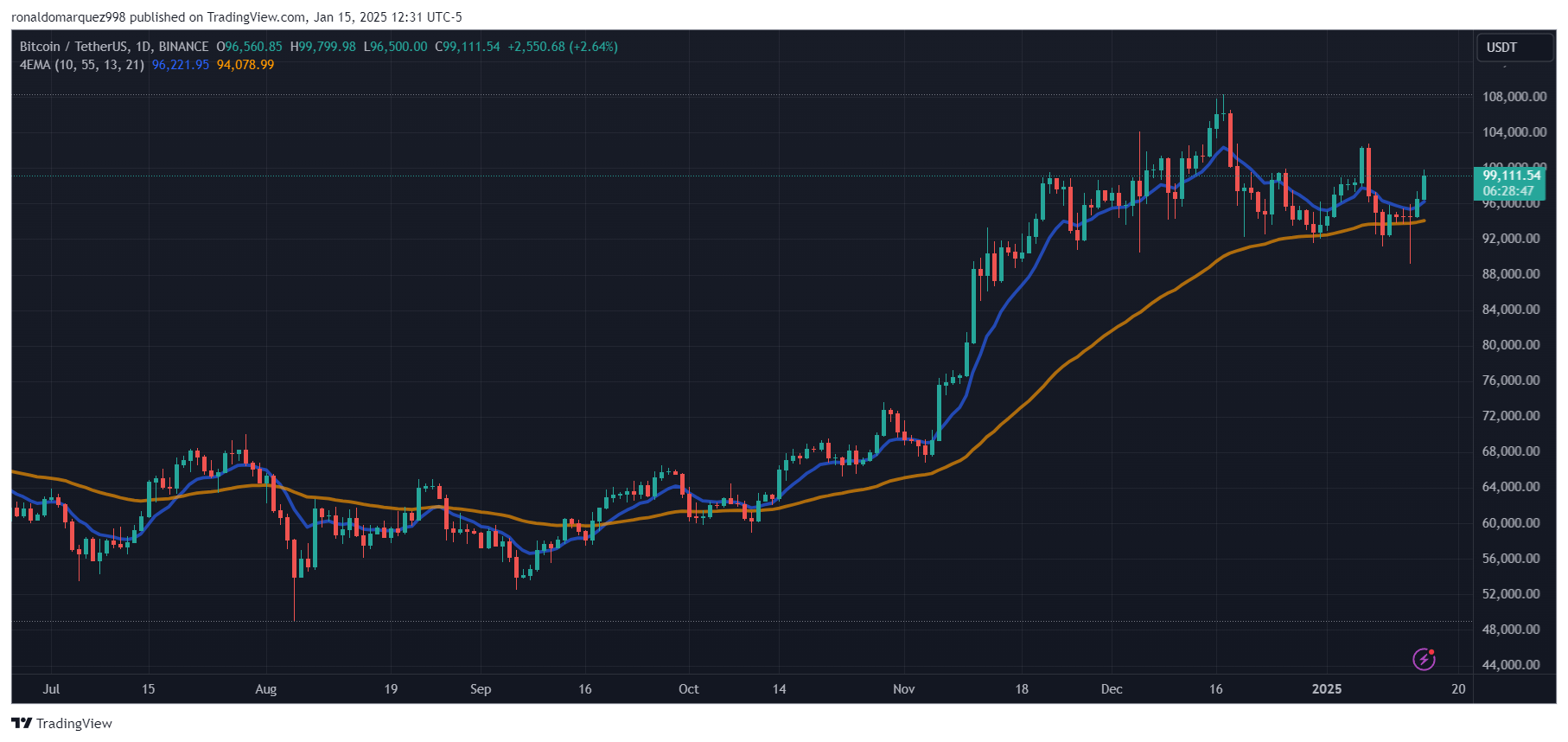Click the Aug label on the time axis
The height and width of the screenshot is (742, 1568).
click(266, 689)
